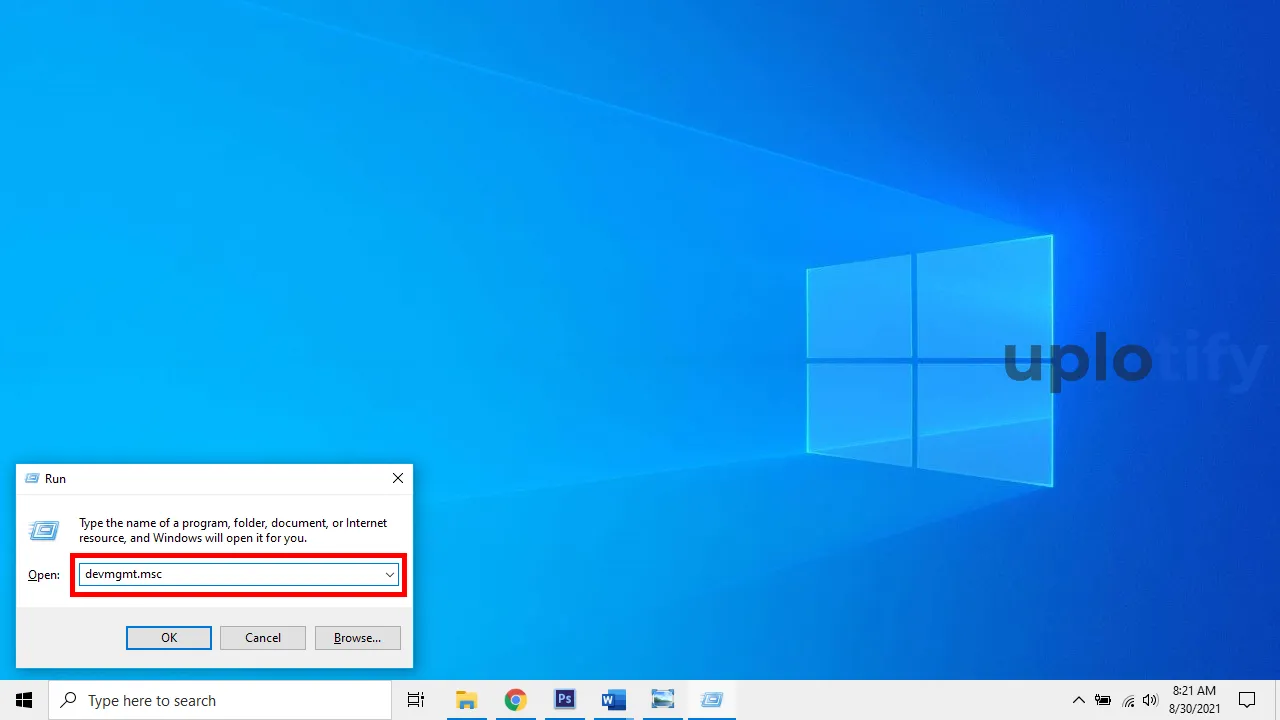Launch File Explorer from the taskbar
The width and height of the screenshot is (1280, 720).
[466, 700]
